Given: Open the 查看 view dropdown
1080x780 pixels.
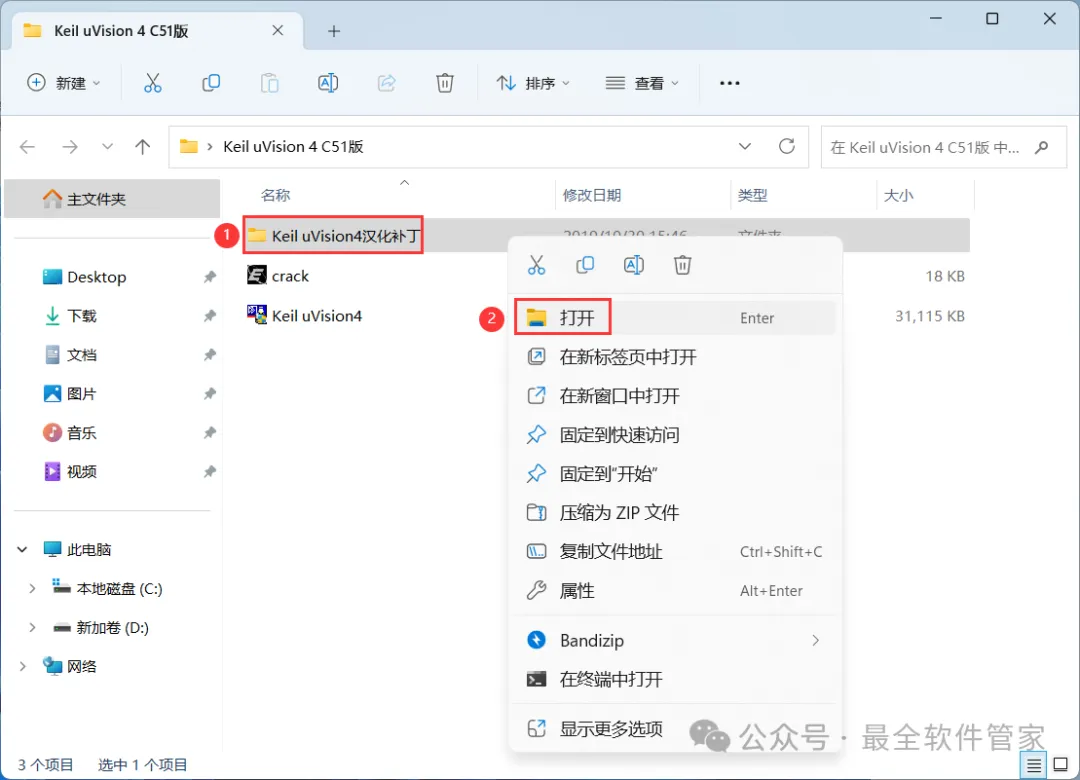Looking at the screenshot, I should coord(642,83).
